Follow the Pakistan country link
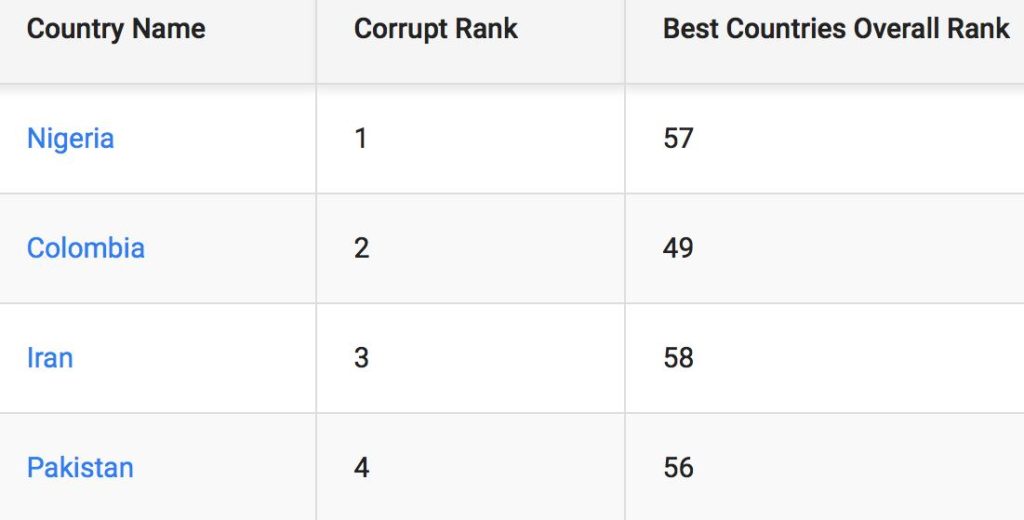 pyautogui.click(x=80, y=468)
